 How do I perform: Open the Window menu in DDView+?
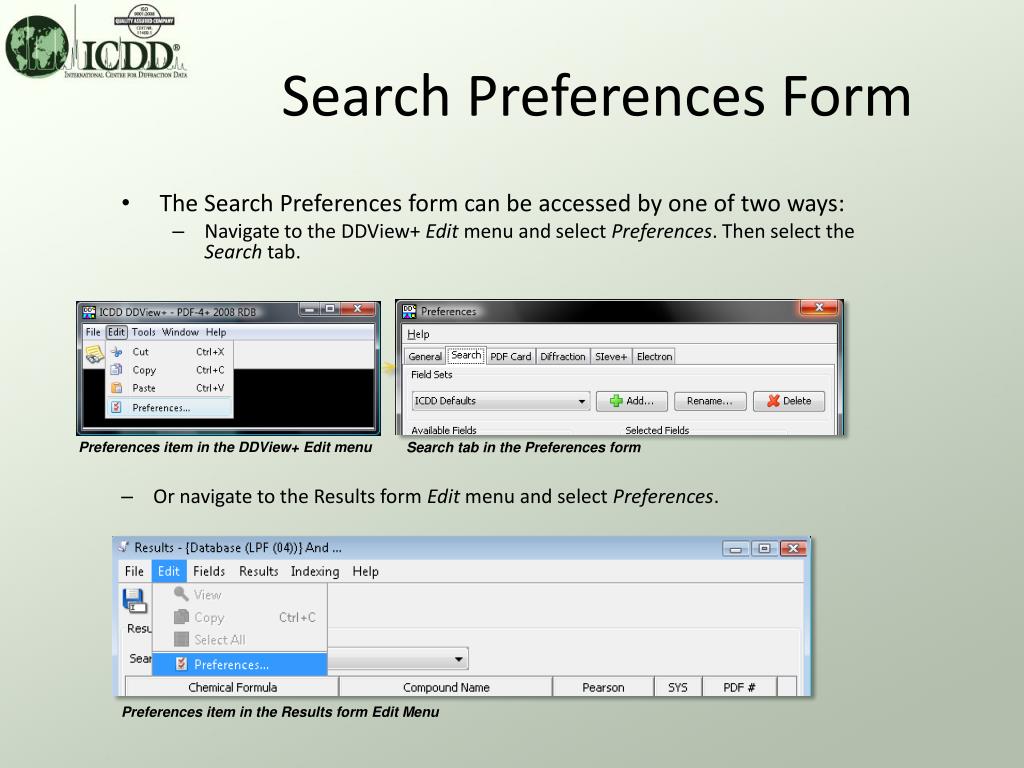(x=180, y=332)
